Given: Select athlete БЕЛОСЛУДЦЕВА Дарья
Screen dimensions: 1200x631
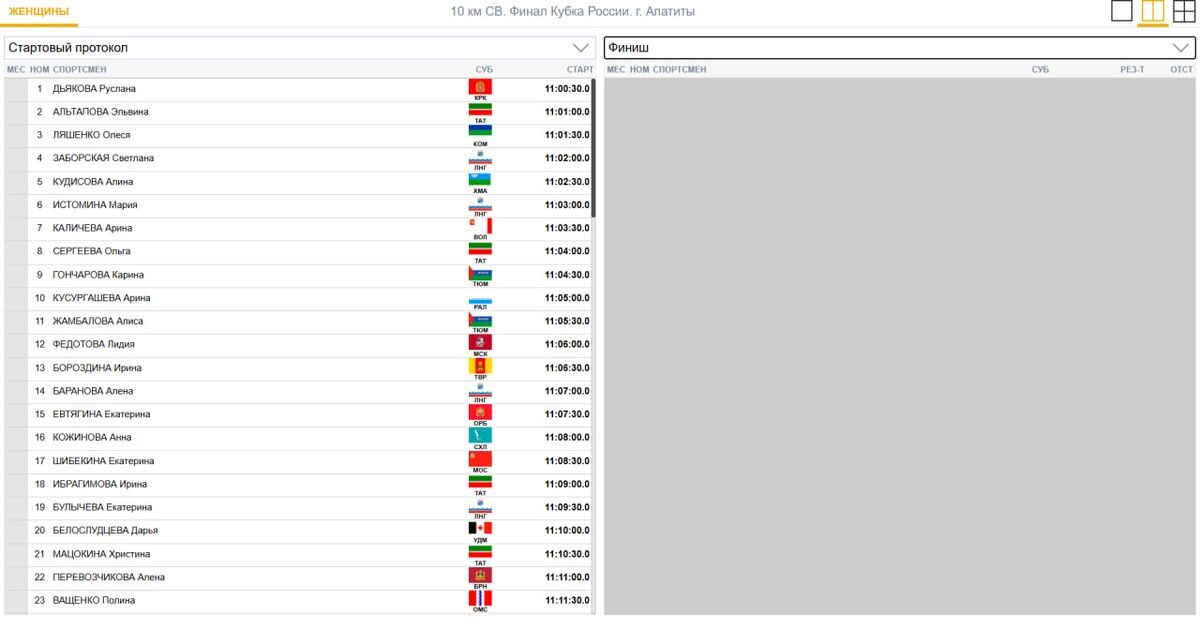Looking at the screenshot, I should tap(105, 530).
